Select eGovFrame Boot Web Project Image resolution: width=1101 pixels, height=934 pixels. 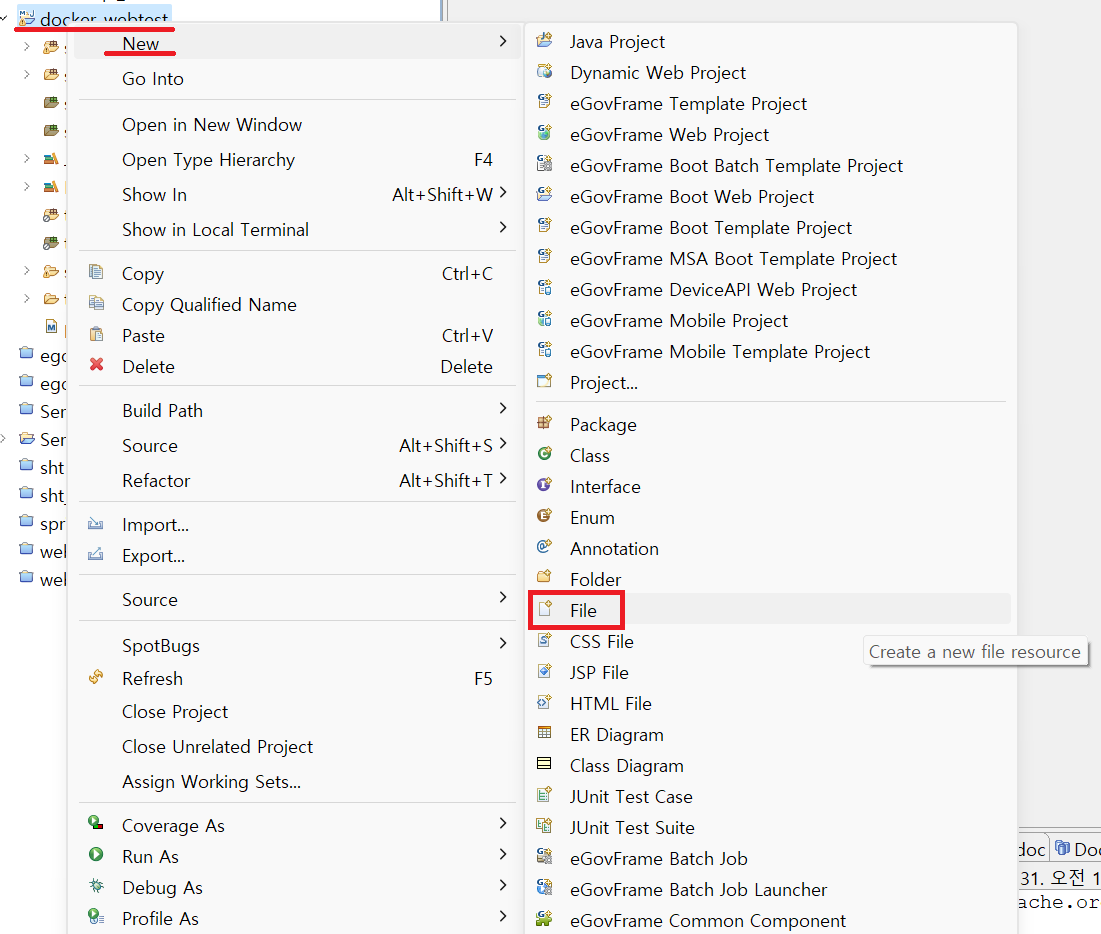coord(692,197)
